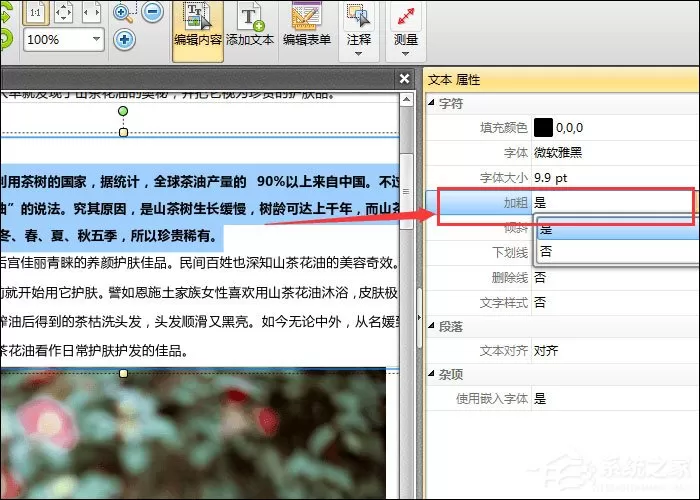Screen dimensions: 700x500
Task: Select the marquee zoom magnifier tool
Action: click(x=123, y=13)
